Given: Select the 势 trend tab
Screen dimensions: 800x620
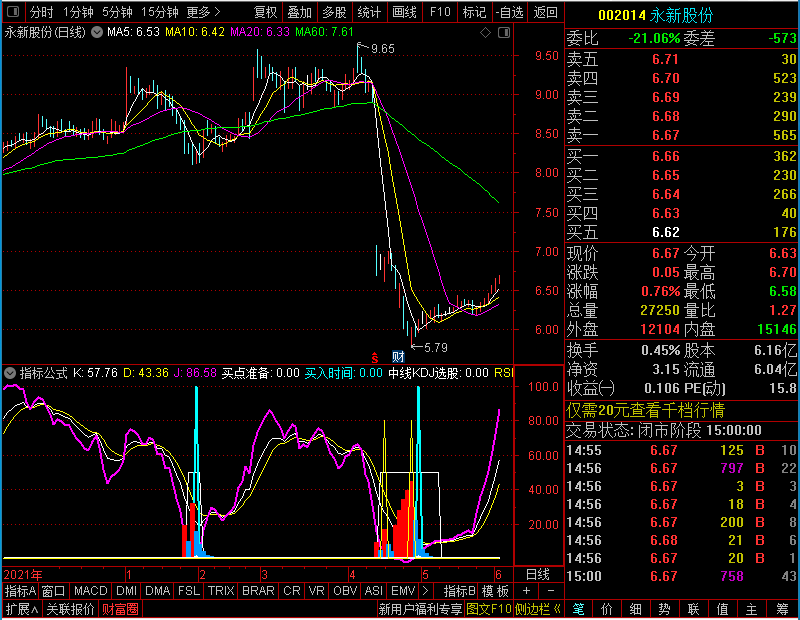Looking at the screenshot, I should [x=664, y=609].
